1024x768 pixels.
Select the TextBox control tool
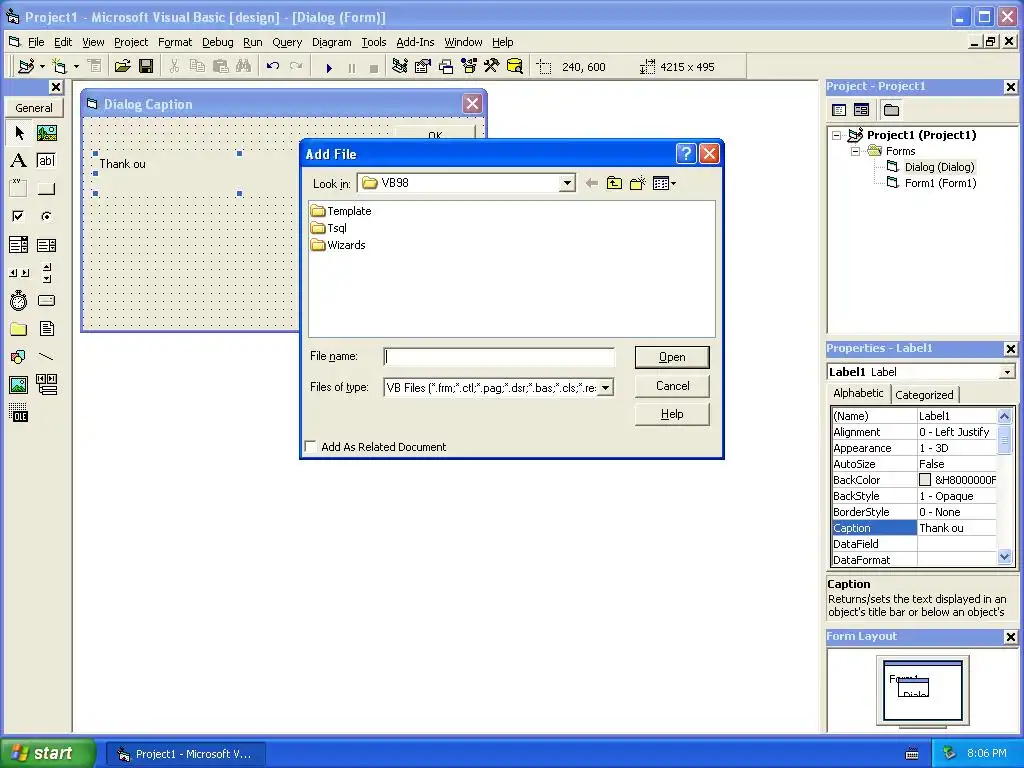pos(46,161)
